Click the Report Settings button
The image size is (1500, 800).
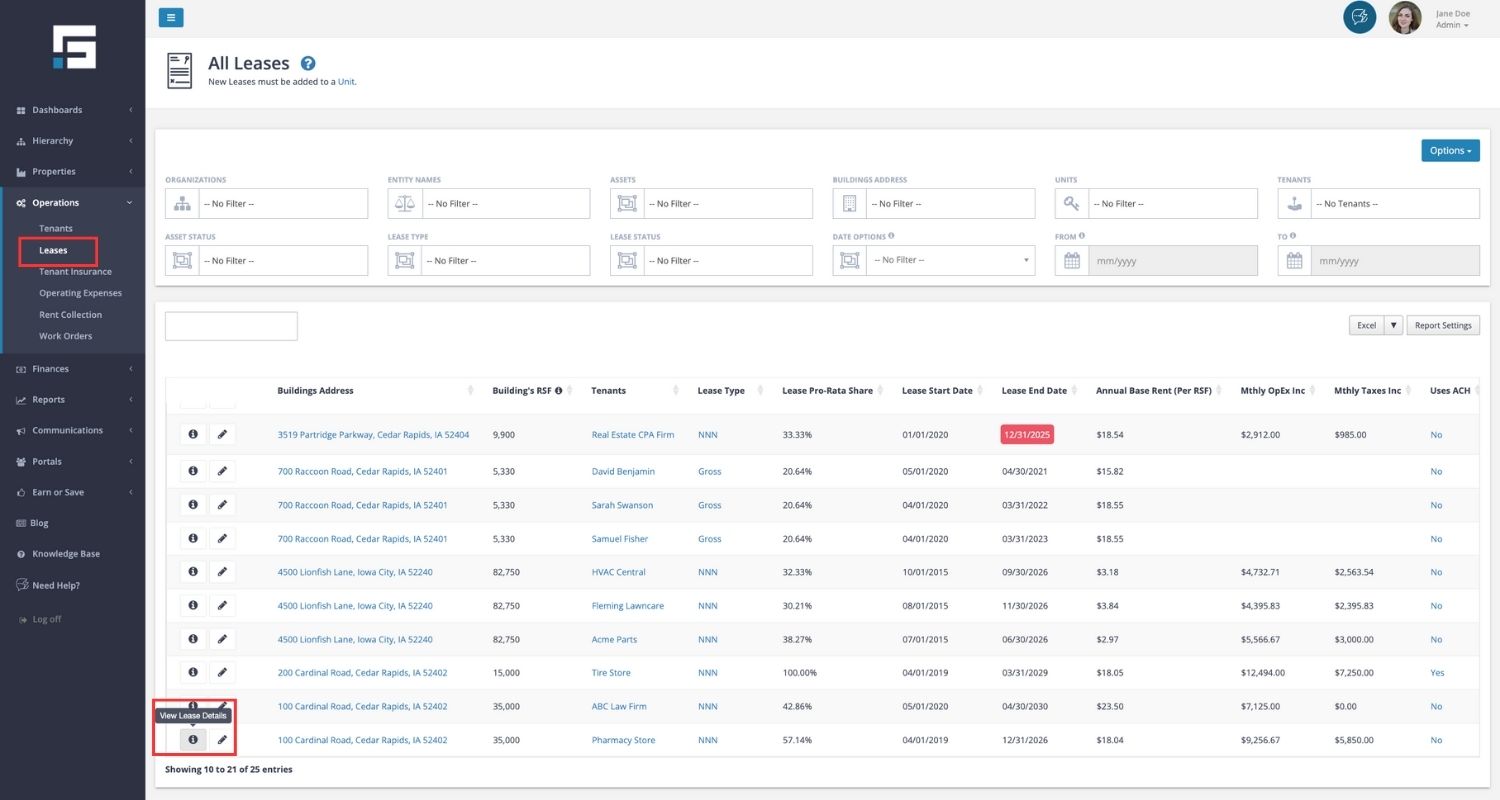[x=1443, y=325]
